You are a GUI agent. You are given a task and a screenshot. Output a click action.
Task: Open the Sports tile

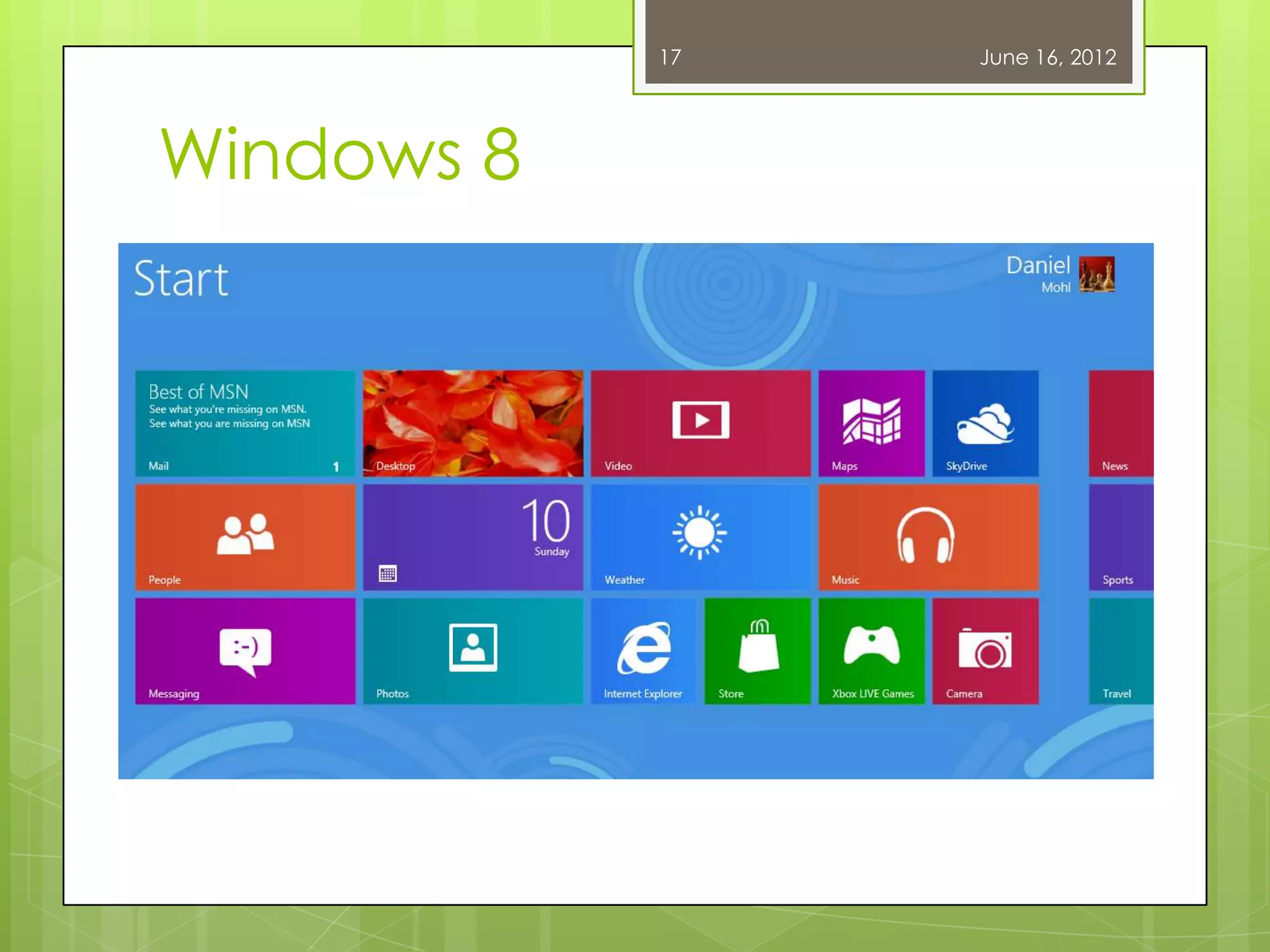tap(1121, 537)
